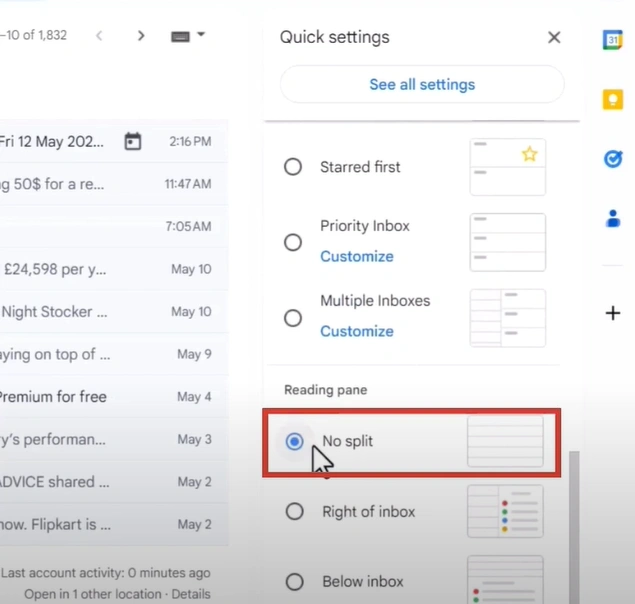Go to older emails with right arrow
The image size is (635, 604).
click(x=141, y=36)
